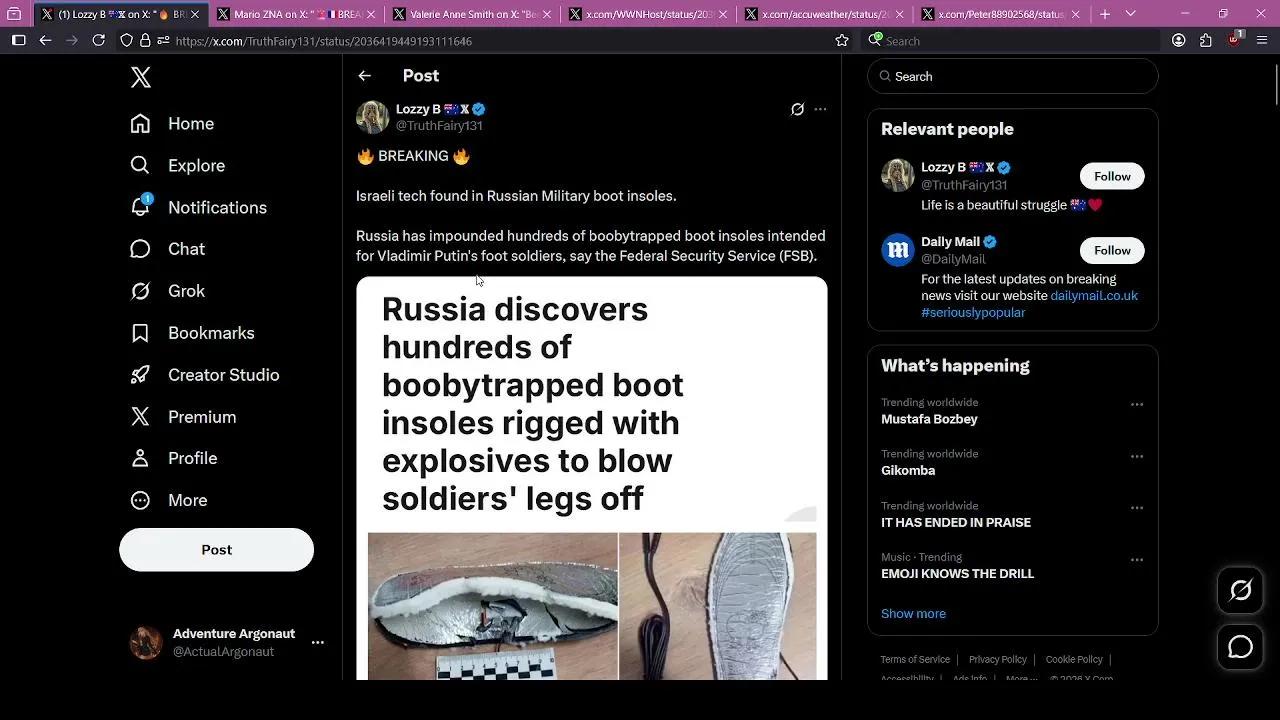Click the X logo at top of sidebar
Screen dimensions: 1280x720
(140, 77)
